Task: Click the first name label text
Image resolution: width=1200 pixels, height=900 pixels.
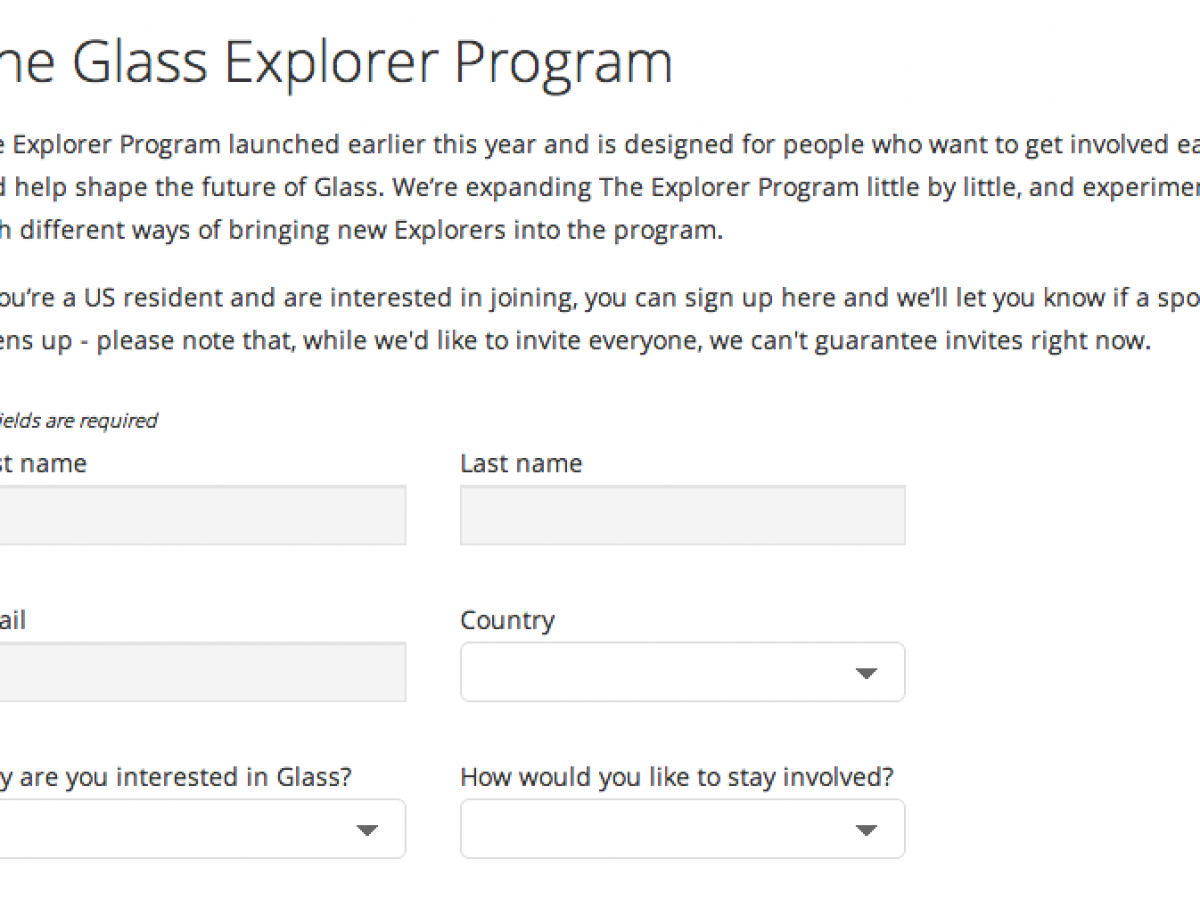Action: (x=43, y=464)
